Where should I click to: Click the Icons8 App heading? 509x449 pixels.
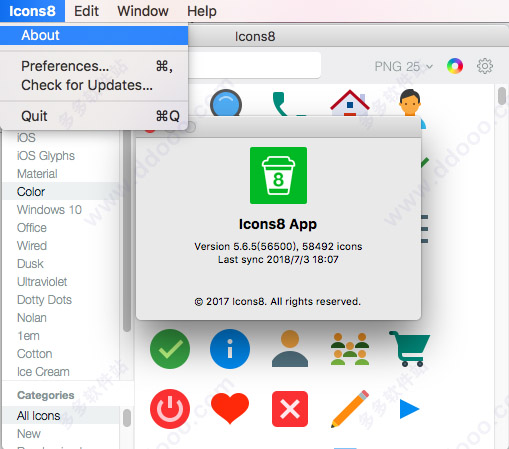[x=278, y=224]
